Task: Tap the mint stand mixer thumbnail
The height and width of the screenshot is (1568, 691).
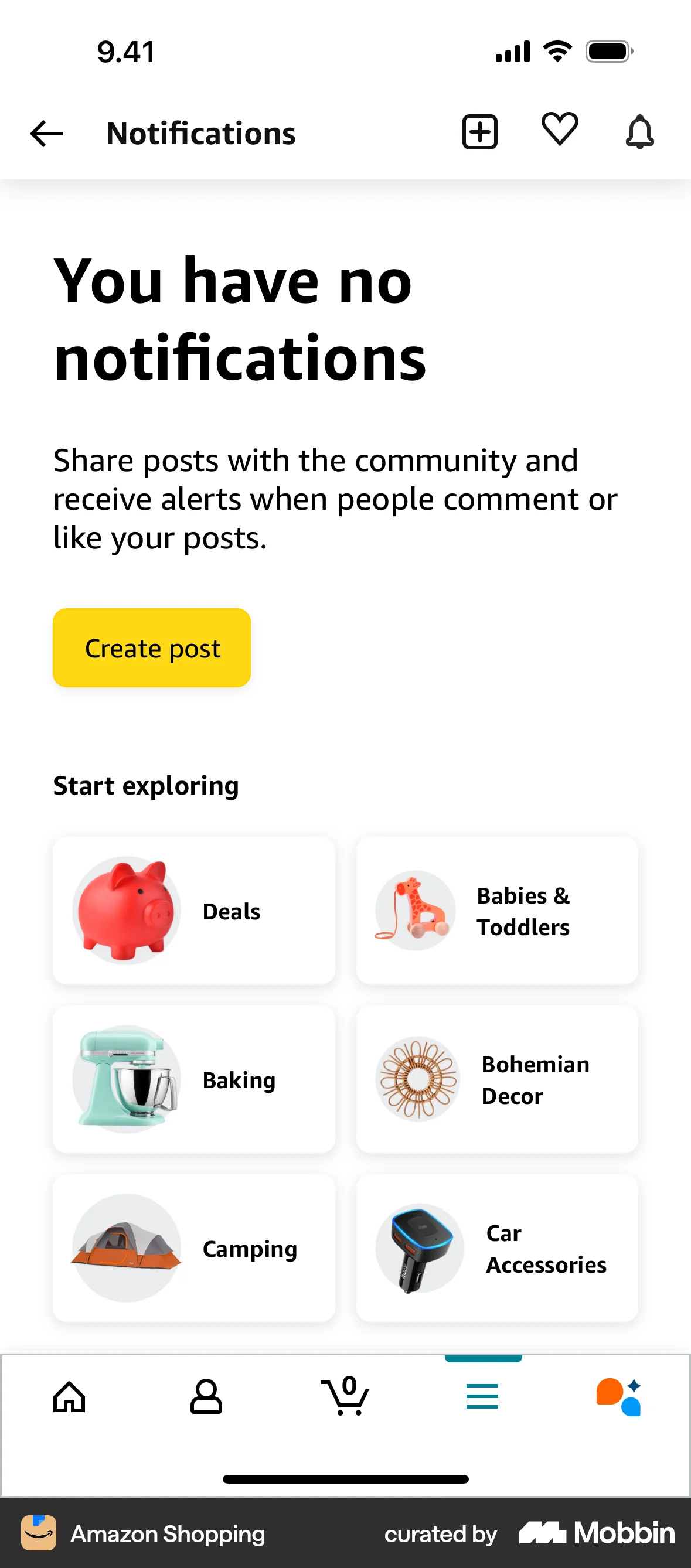Action: [x=127, y=1079]
